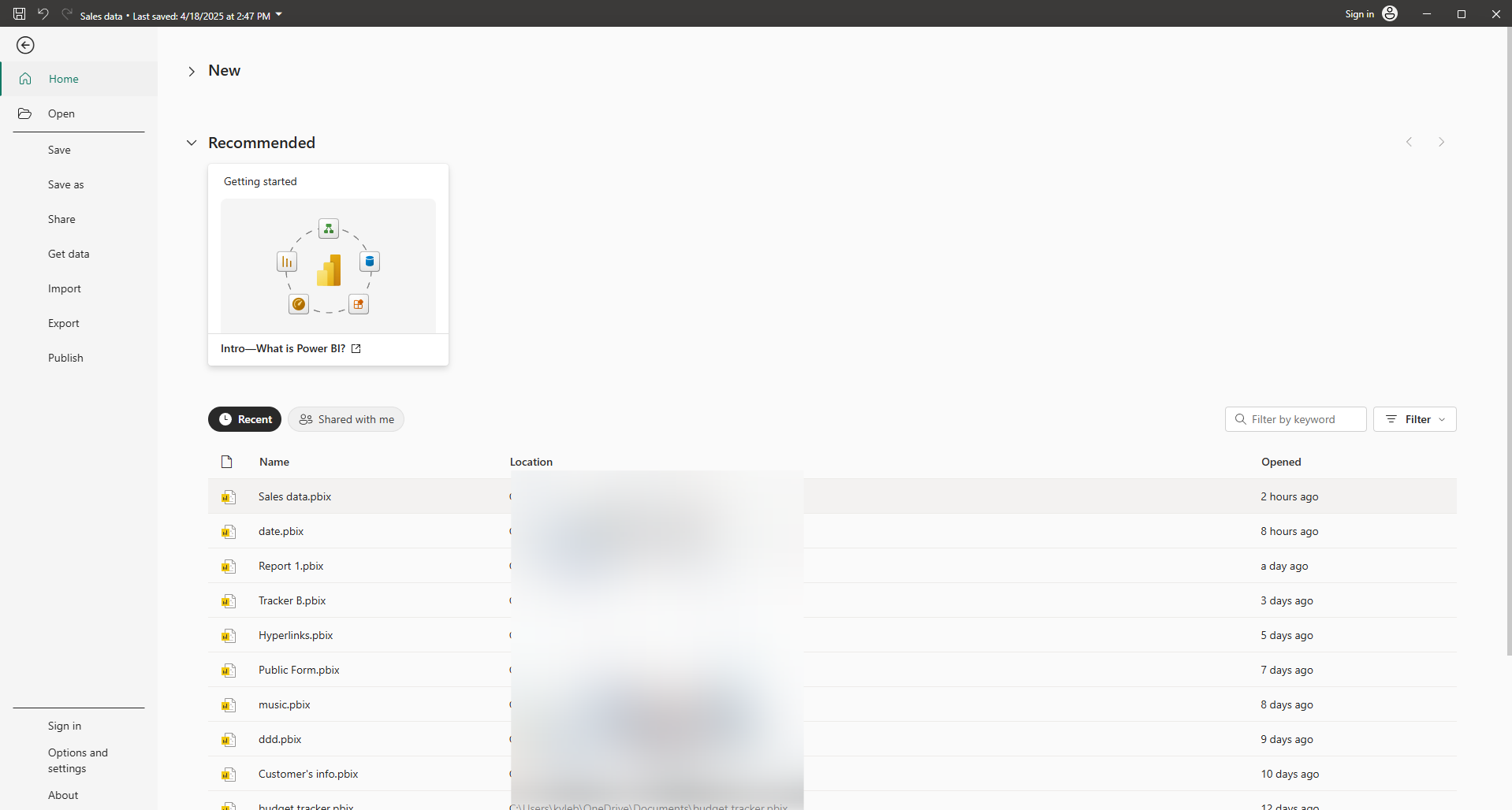Viewport: 1512px width, 810px height.
Task: Click the Filter by keyword field
Action: click(x=1296, y=419)
